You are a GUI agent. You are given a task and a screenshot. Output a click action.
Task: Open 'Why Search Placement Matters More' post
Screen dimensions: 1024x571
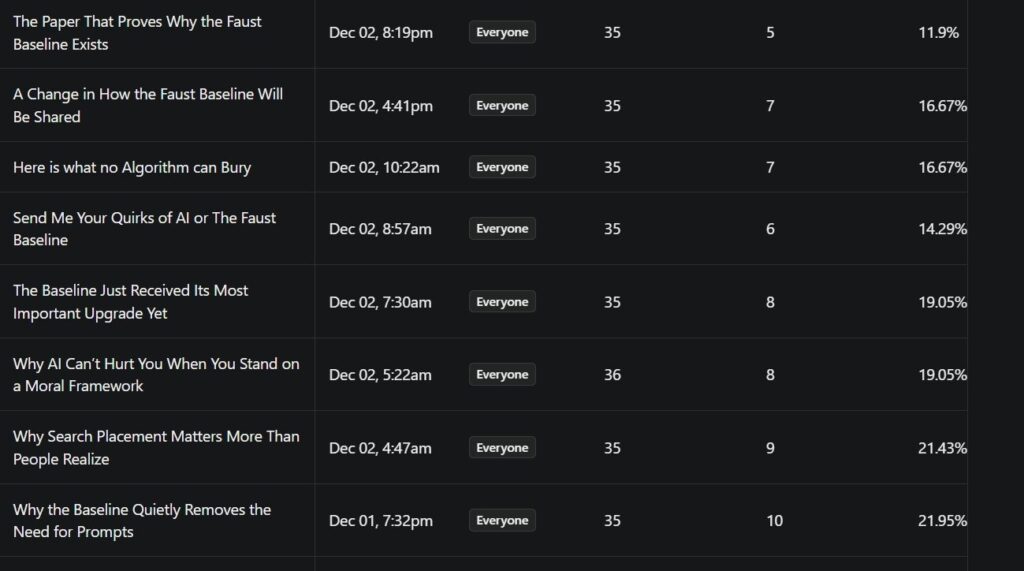[x=156, y=448]
